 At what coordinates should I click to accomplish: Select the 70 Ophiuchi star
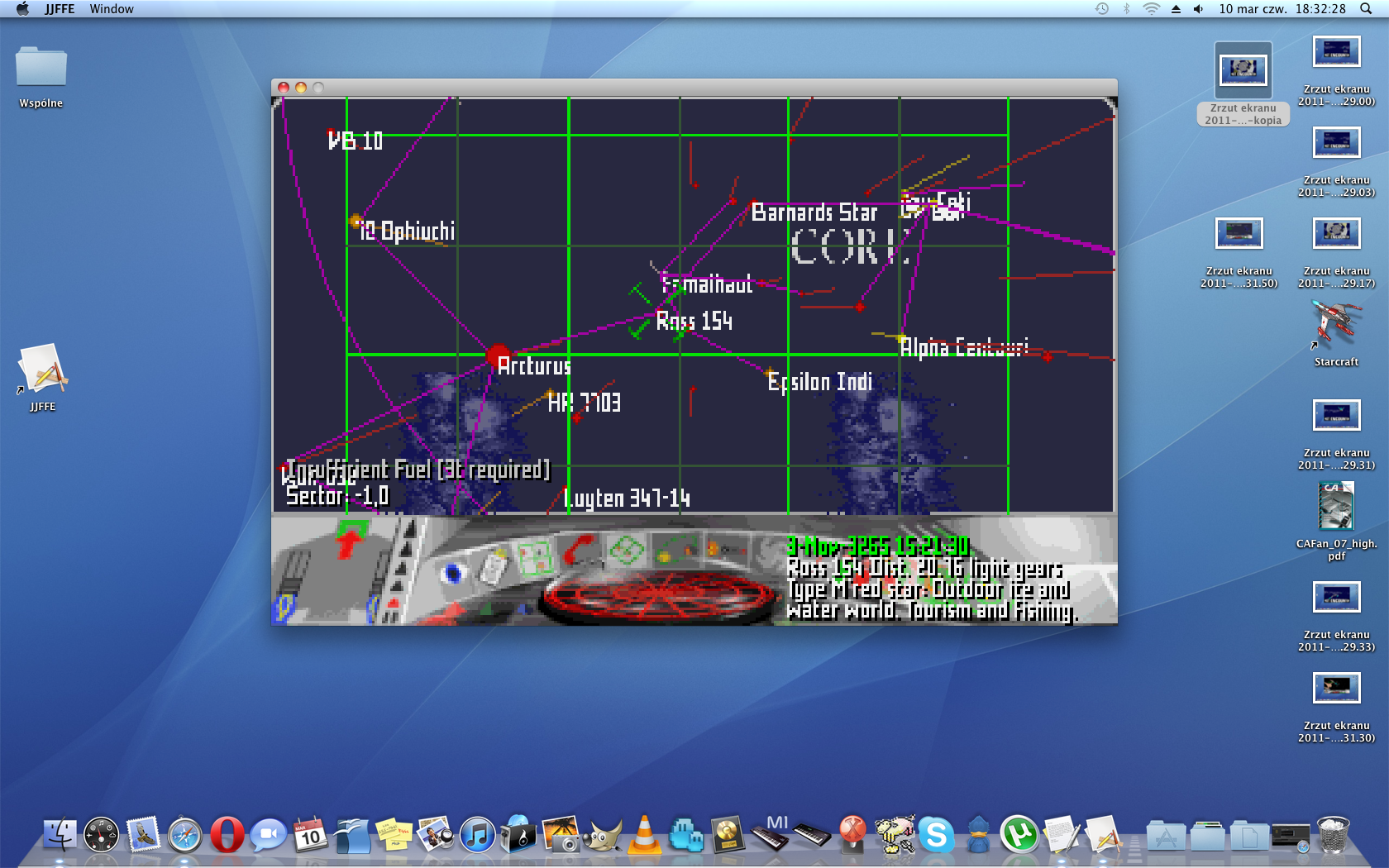pyautogui.click(x=356, y=221)
